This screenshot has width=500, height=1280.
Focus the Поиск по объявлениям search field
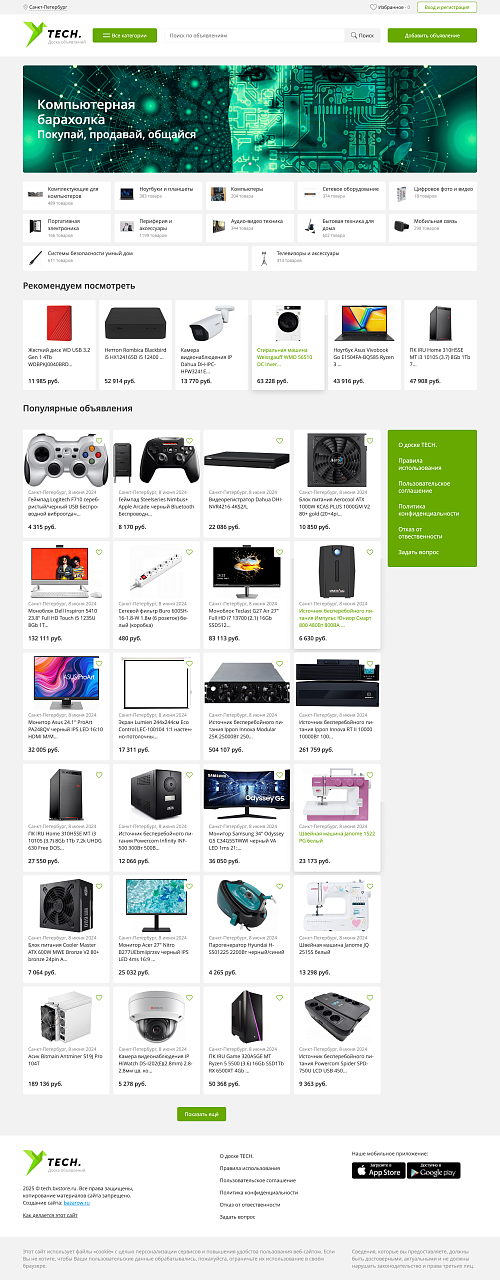(x=255, y=35)
